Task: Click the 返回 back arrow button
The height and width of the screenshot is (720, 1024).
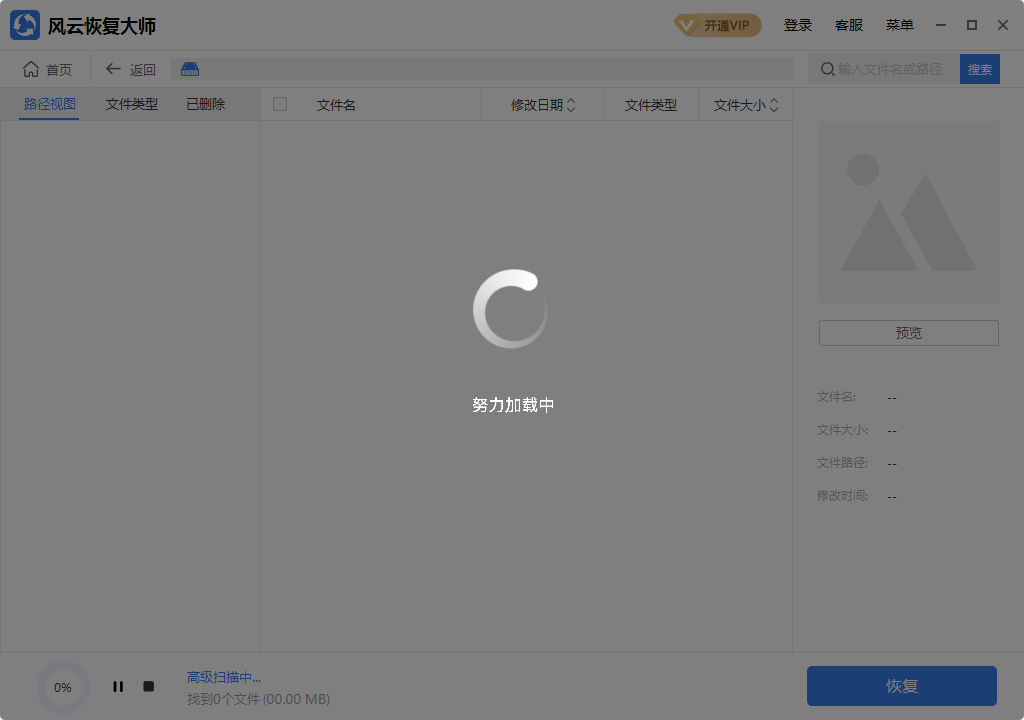Action: tap(131, 69)
